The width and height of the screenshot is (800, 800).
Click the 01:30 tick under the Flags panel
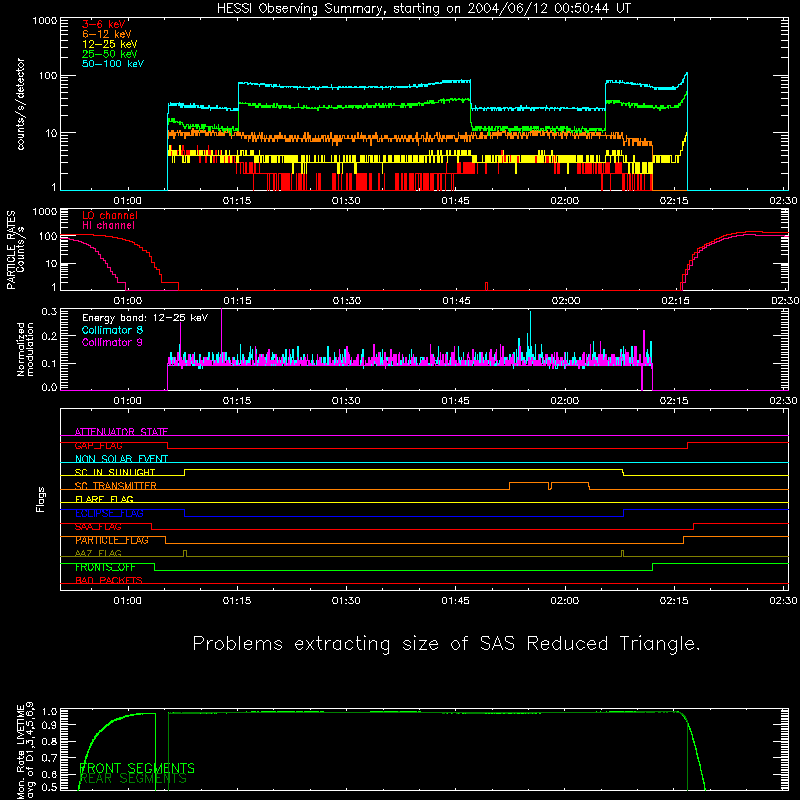(x=346, y=601)
